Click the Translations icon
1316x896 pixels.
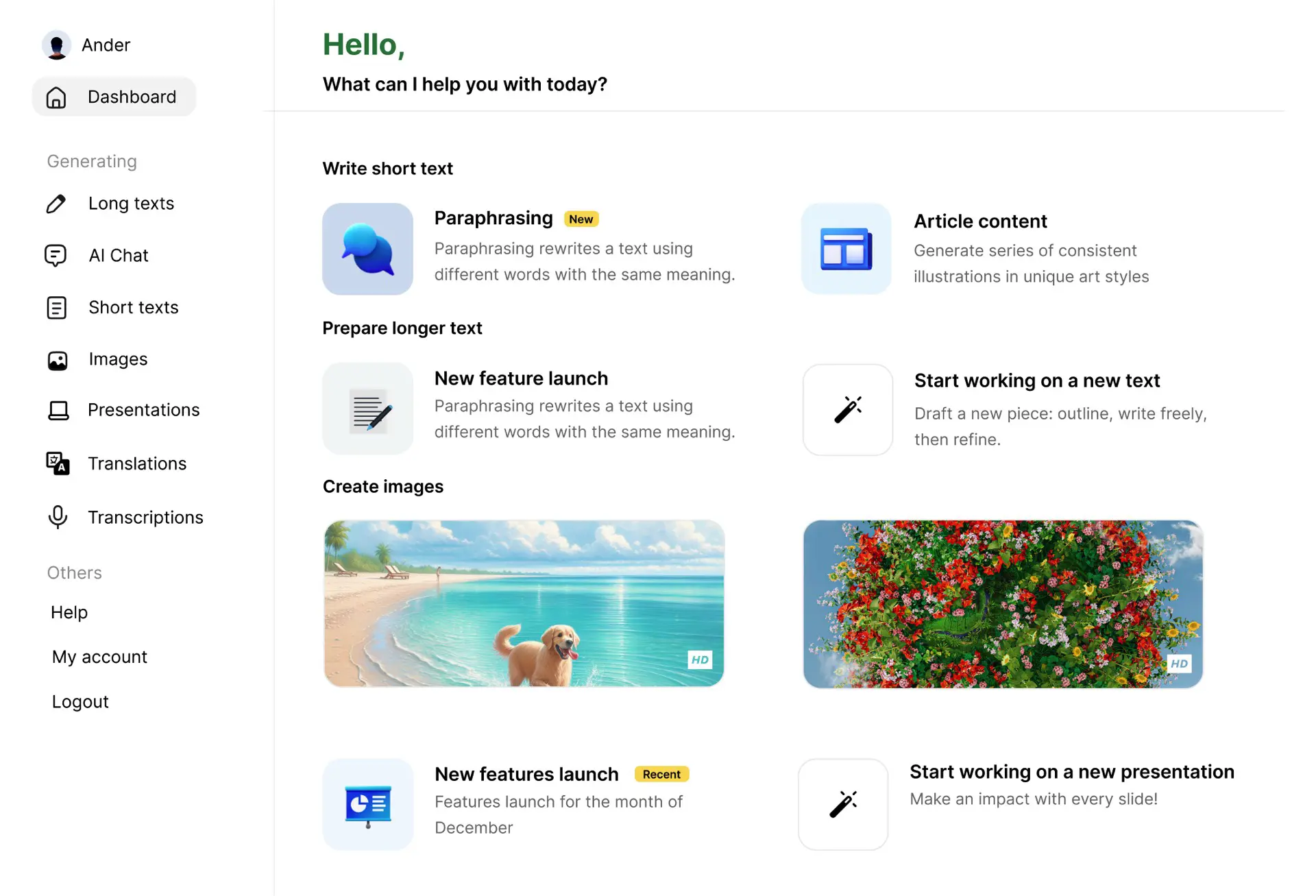pos(58,463)
